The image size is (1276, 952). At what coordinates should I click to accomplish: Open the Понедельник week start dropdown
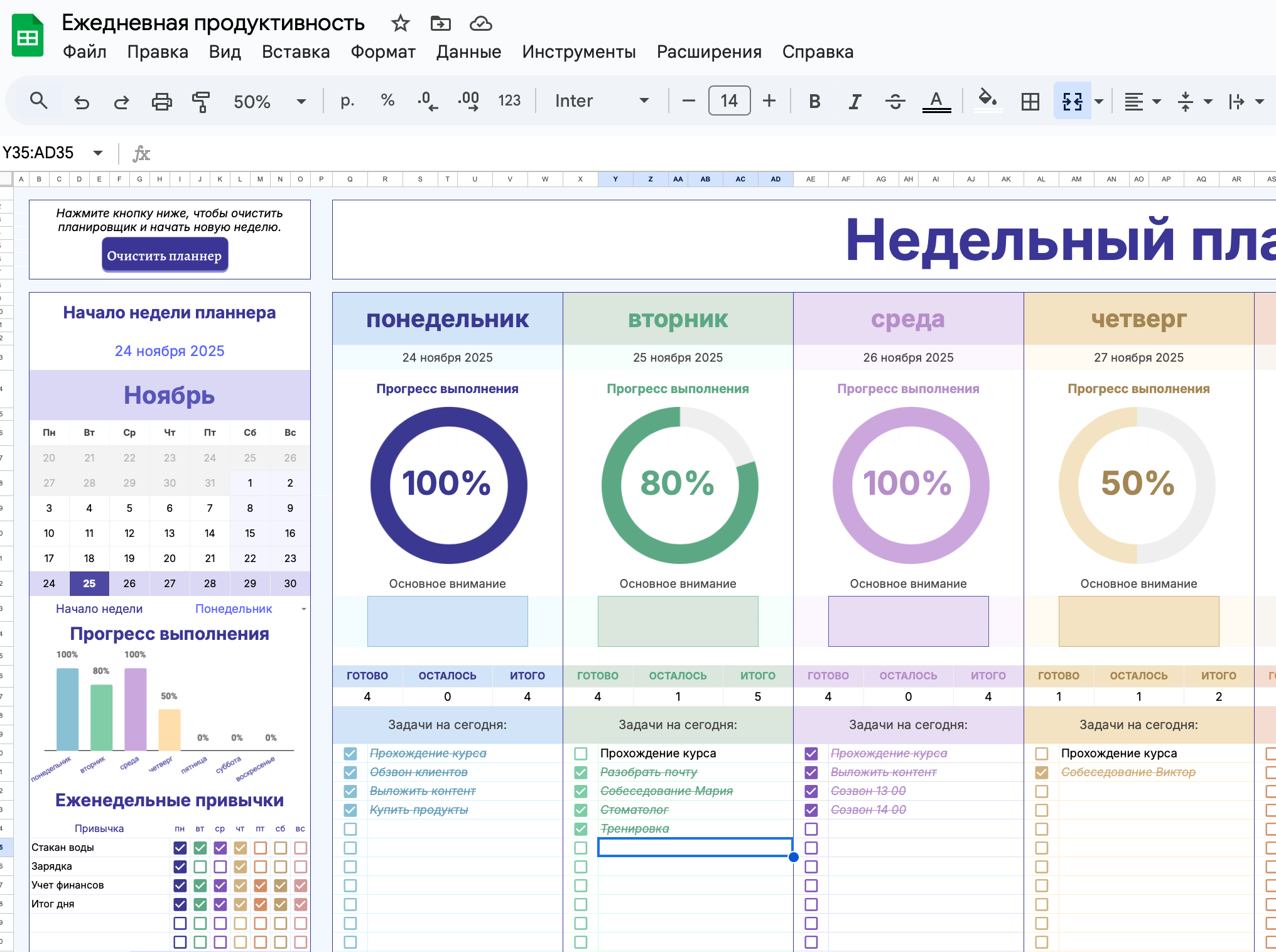[x=303, y=609]
